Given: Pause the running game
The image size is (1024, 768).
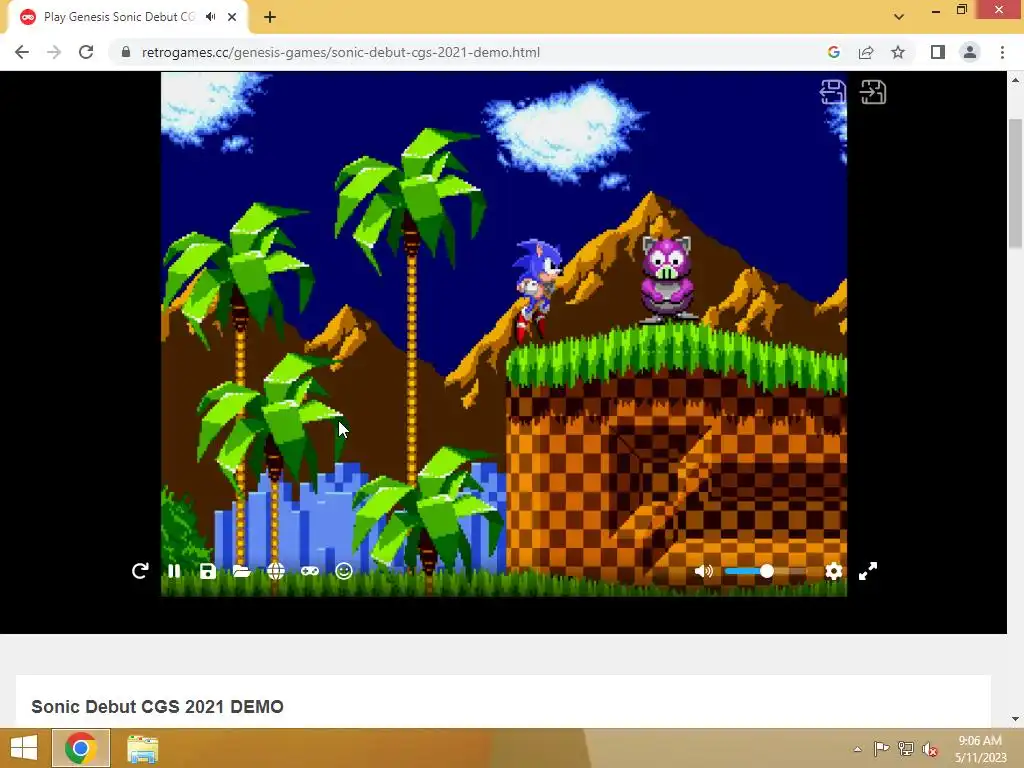Looking at the screenshot, I should click(174, 571).
